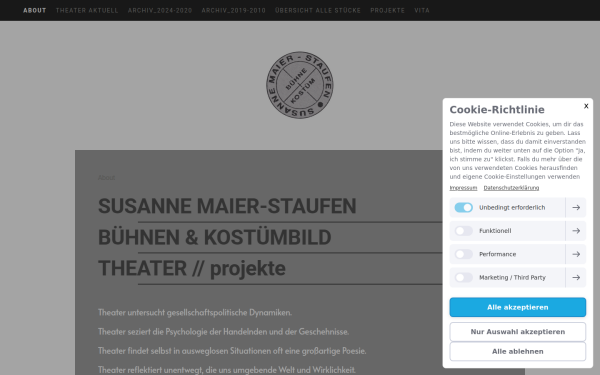This screenshot has height=375, width=600.
Task: Enable the Funktionell cookies switch
Action: 463,231
